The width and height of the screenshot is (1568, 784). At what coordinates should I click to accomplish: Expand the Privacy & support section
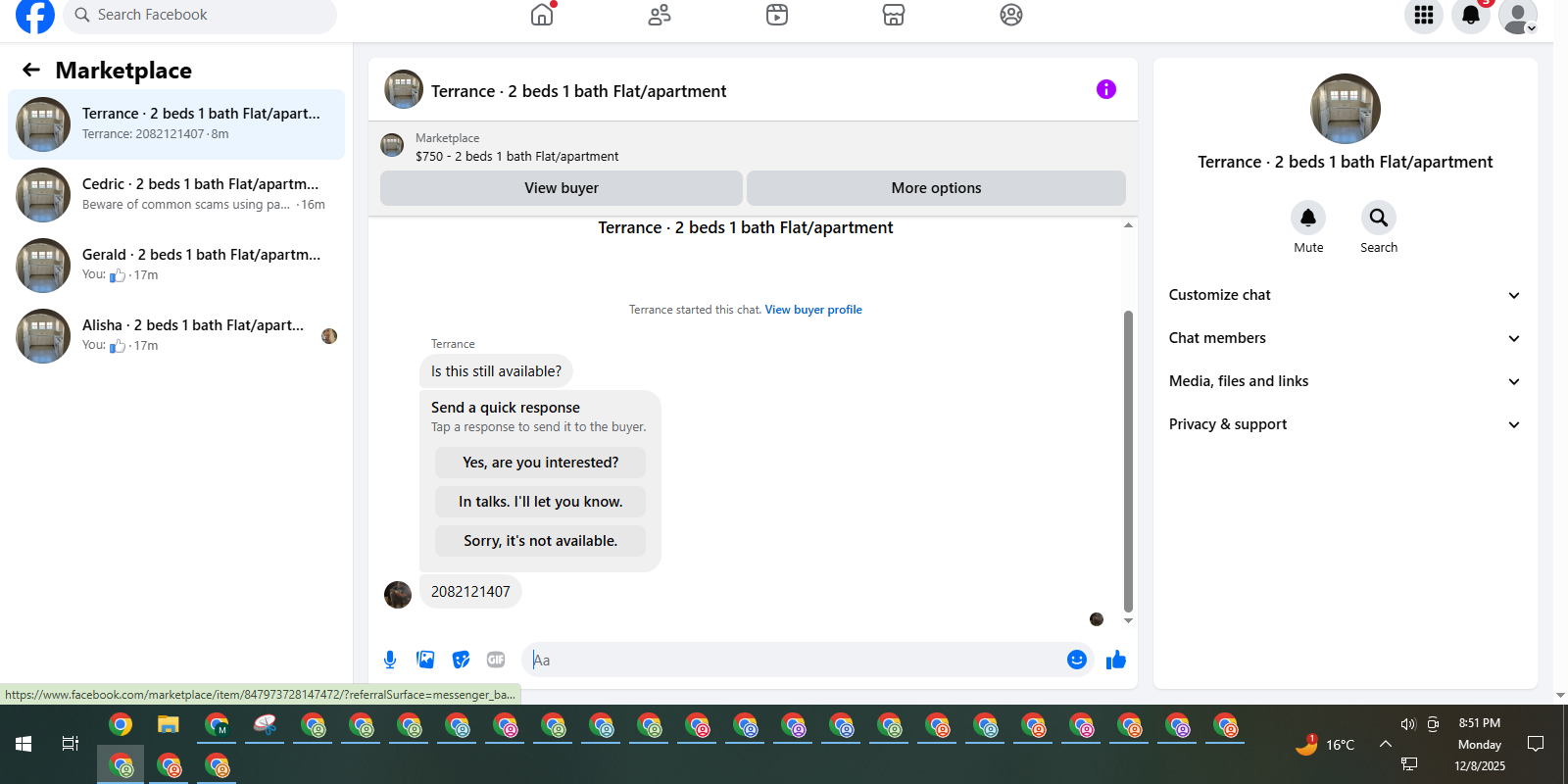pyautogui.click(x=1345, y=424)
